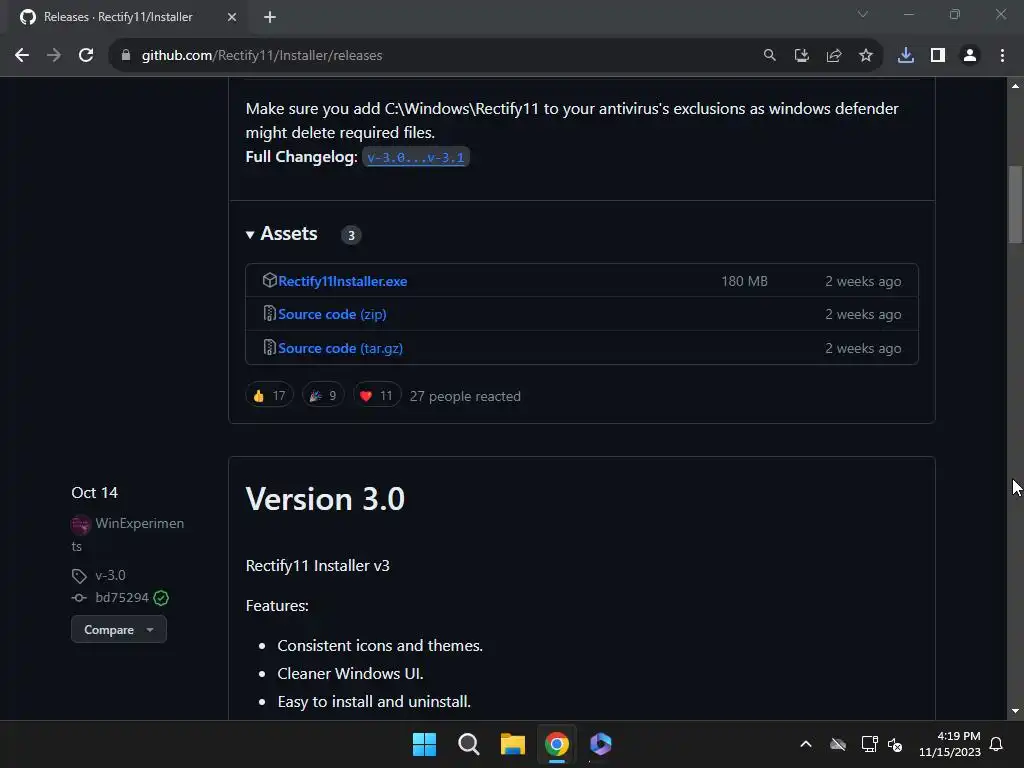Screen dimensions: 1024x768
Task: Open the v-3.0...v-3.1 changelog link
Action: 415,157
